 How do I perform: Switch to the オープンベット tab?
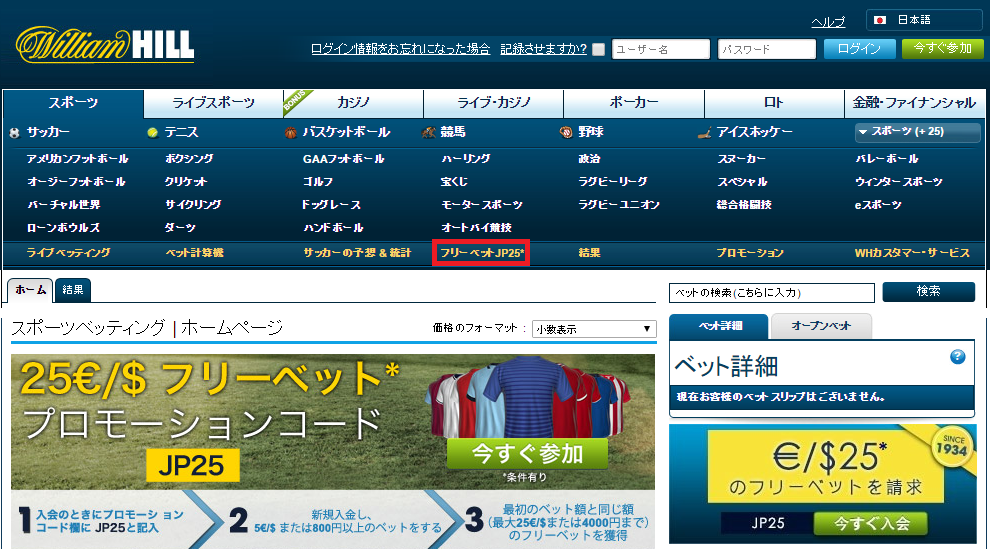tap(821, 326)
